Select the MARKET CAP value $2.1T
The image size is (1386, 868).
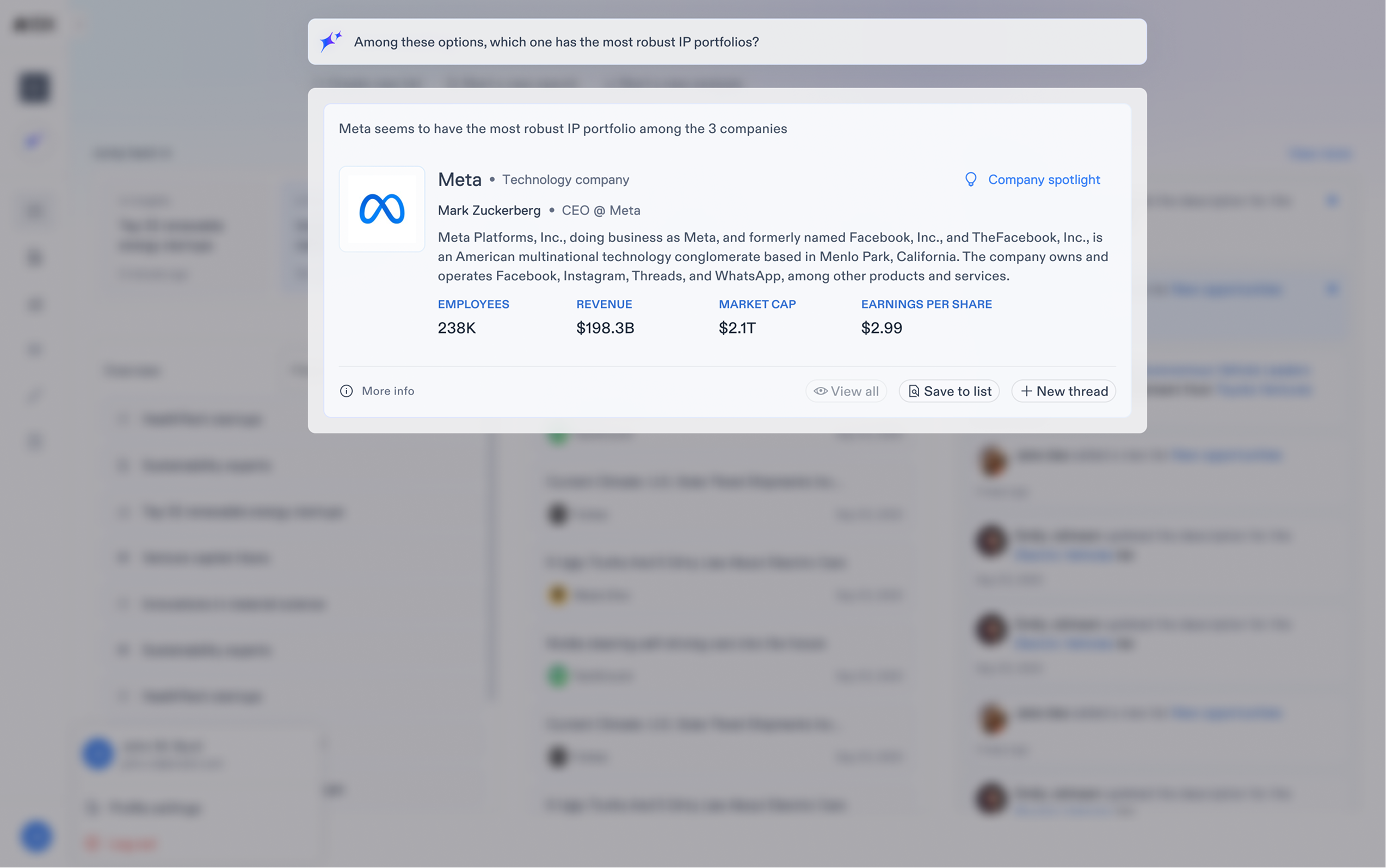737,328
